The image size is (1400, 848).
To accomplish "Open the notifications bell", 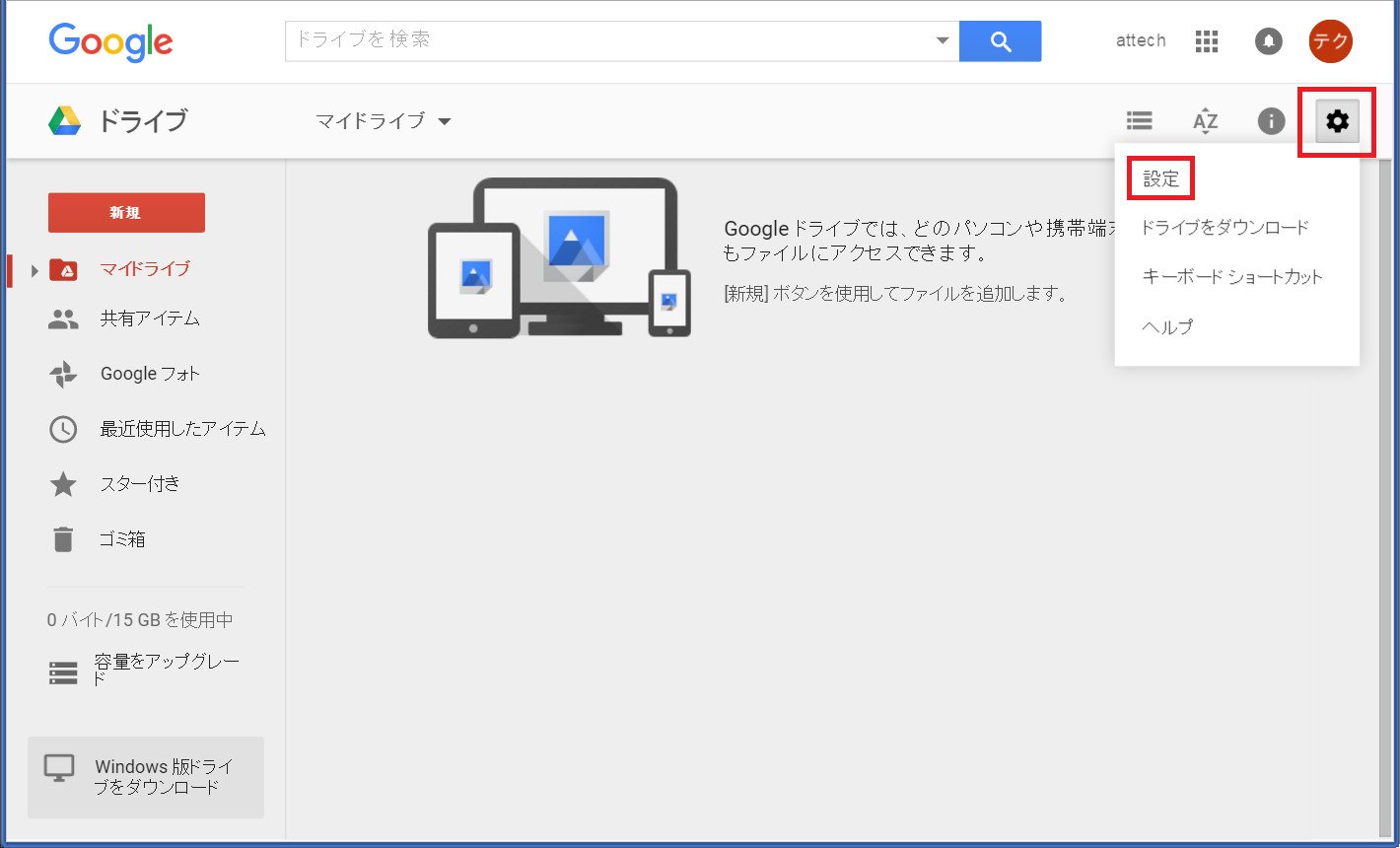I will [1269, 41].
